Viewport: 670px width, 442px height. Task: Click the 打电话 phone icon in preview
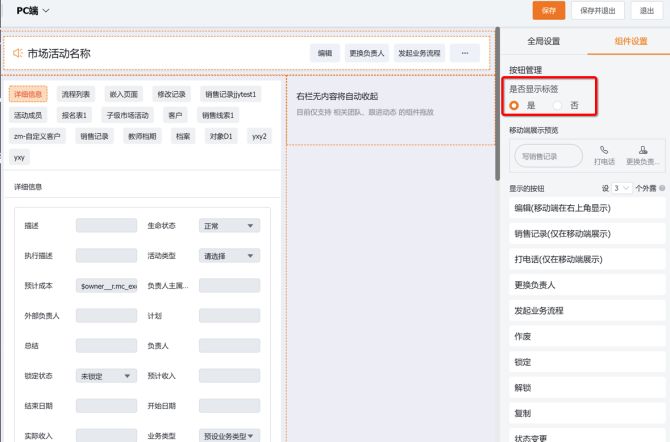click(x=604, y=151)
